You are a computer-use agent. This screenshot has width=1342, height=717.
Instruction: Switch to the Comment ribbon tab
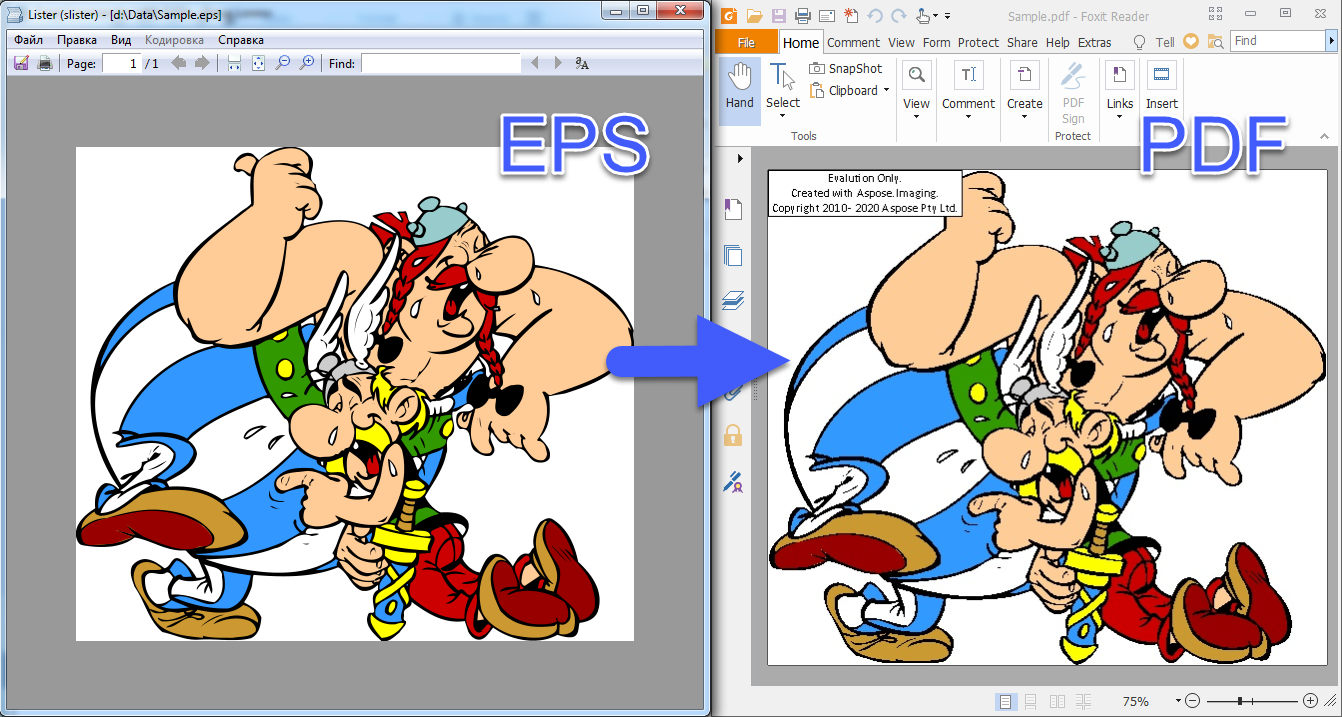(x=853, y=42)
